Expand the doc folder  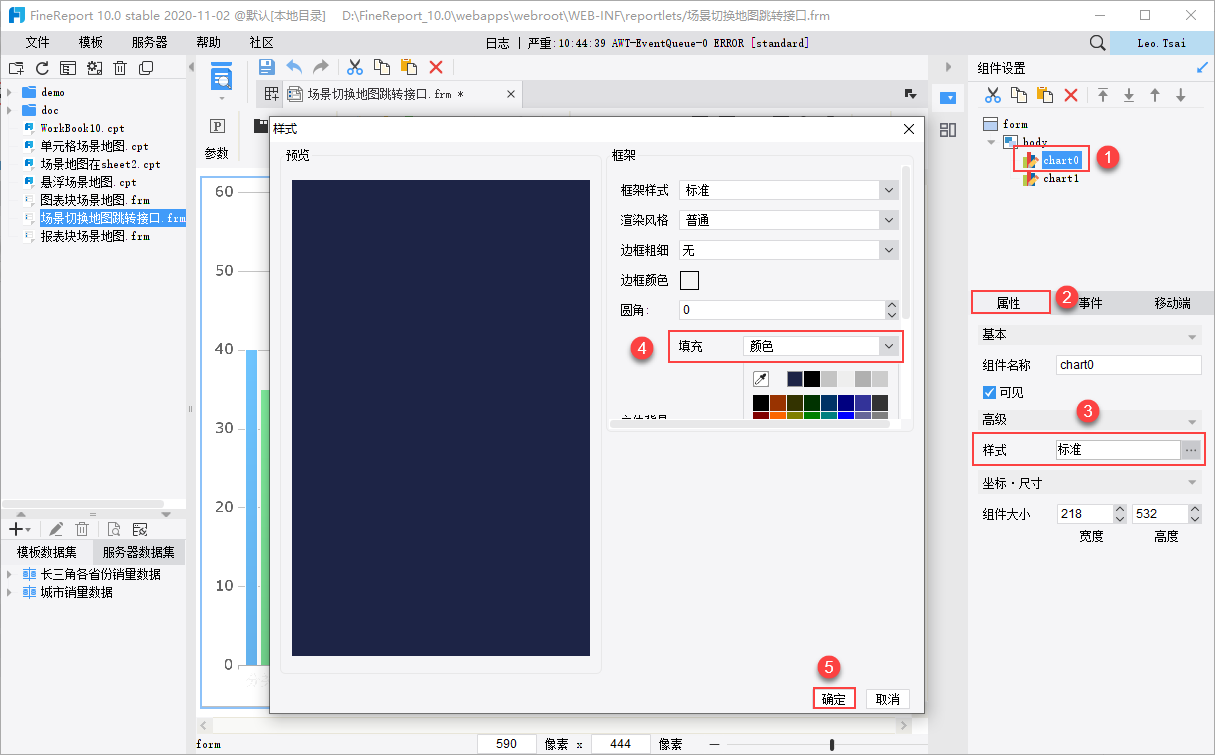click(x=9, y=110)
